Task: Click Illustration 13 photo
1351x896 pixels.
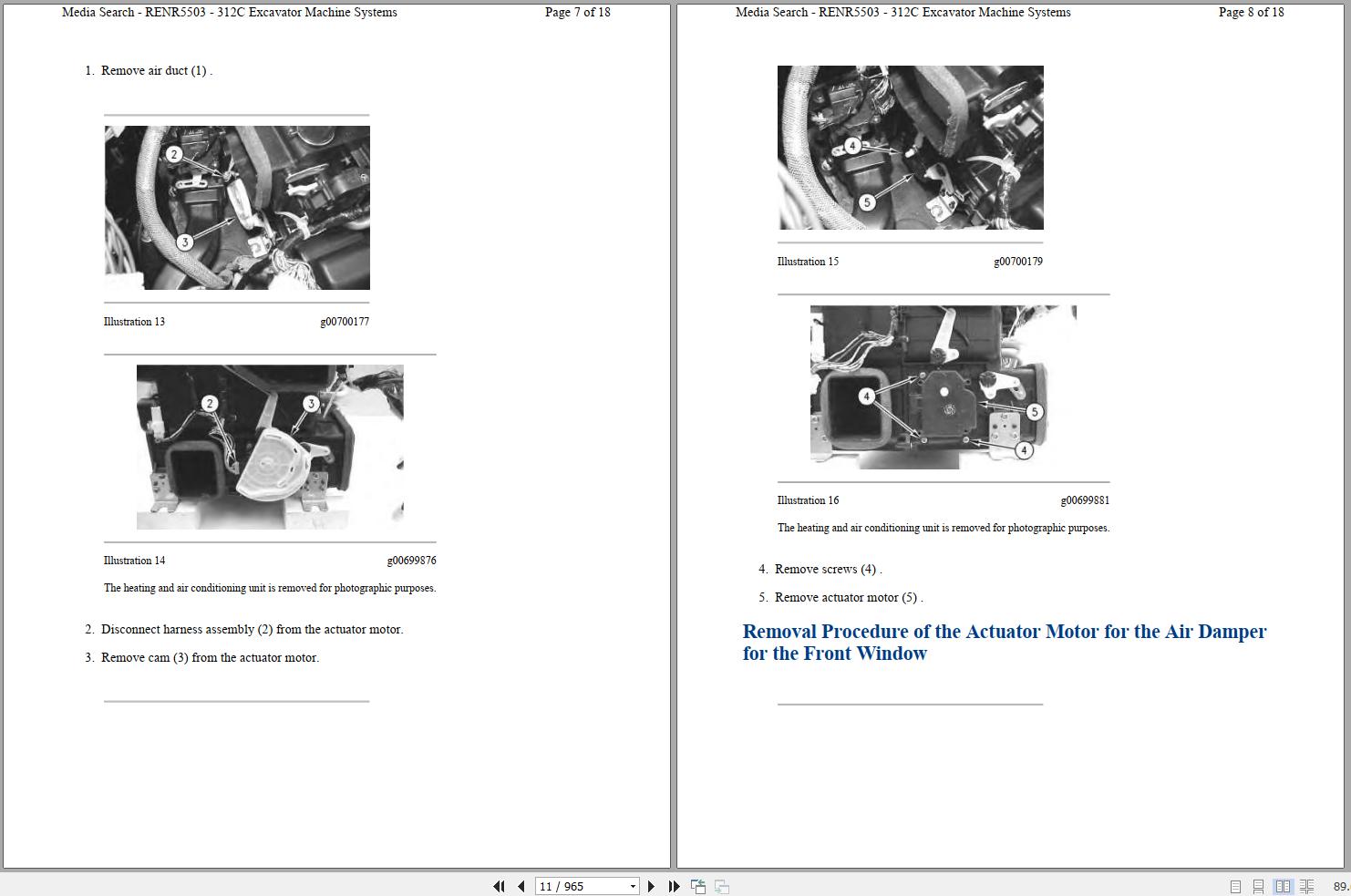Action: tap(237, 208)
